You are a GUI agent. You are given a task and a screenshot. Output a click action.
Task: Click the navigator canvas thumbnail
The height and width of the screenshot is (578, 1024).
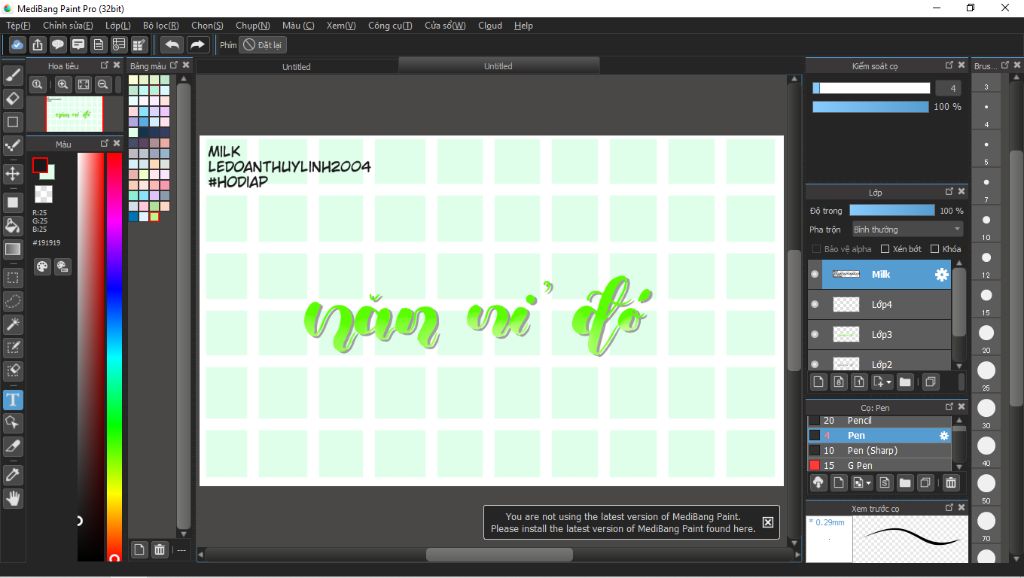tap(74, 114)
